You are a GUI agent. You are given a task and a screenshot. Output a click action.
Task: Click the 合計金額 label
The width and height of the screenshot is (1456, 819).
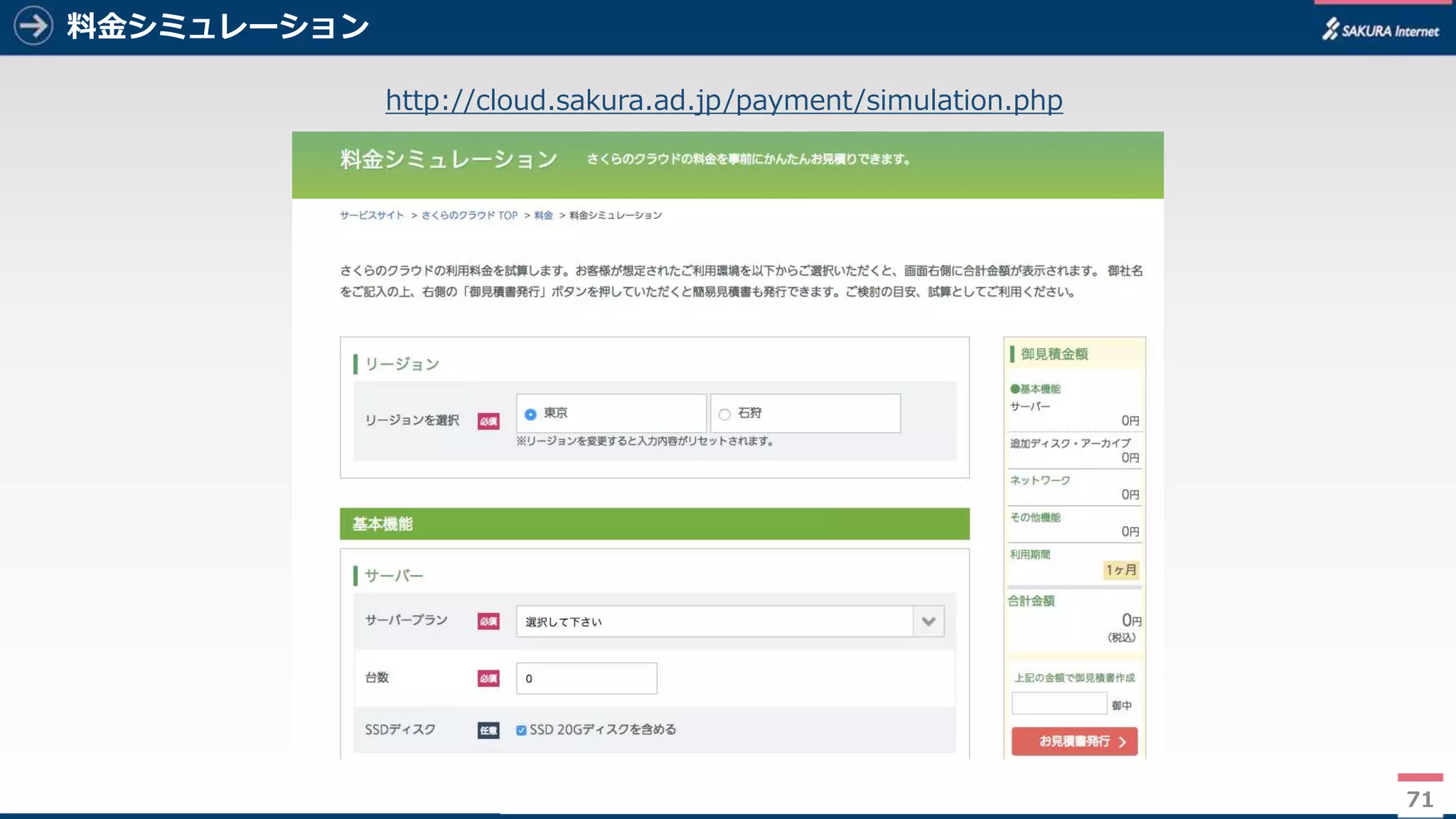click(x=1031, y=601)
